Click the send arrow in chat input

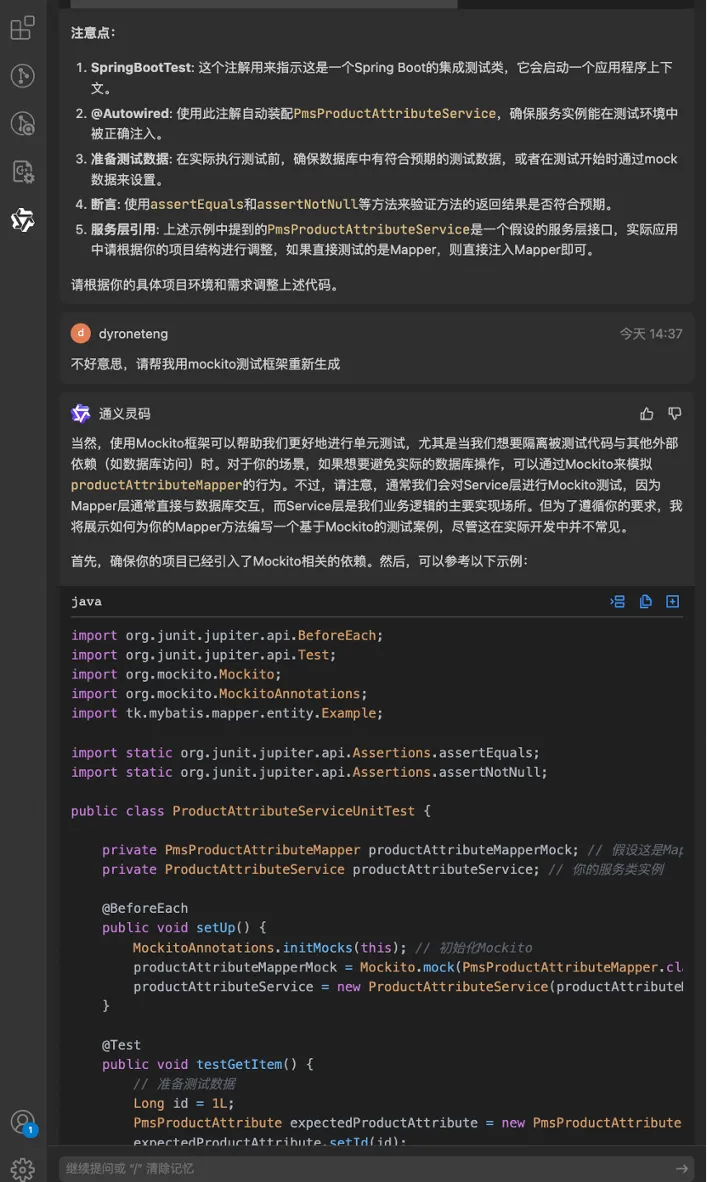pyautogui.click(x=682, y=1168)
